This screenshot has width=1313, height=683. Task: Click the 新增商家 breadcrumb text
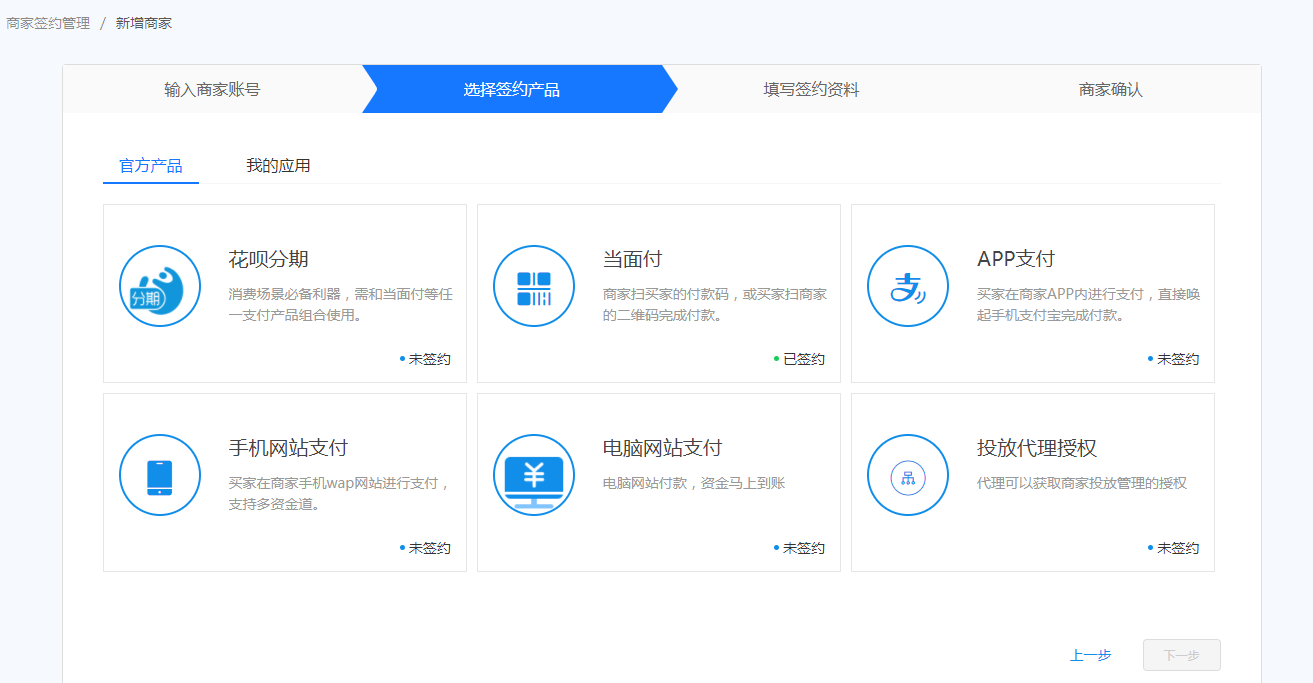pyautogui.click(x=144, y=23)
